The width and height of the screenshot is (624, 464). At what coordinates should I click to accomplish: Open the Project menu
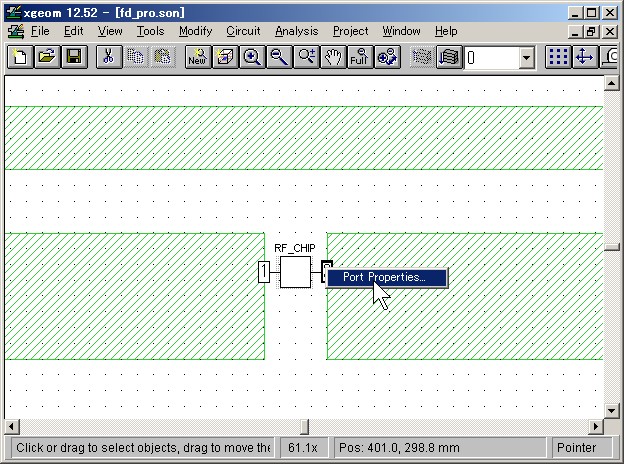[351, 31]
